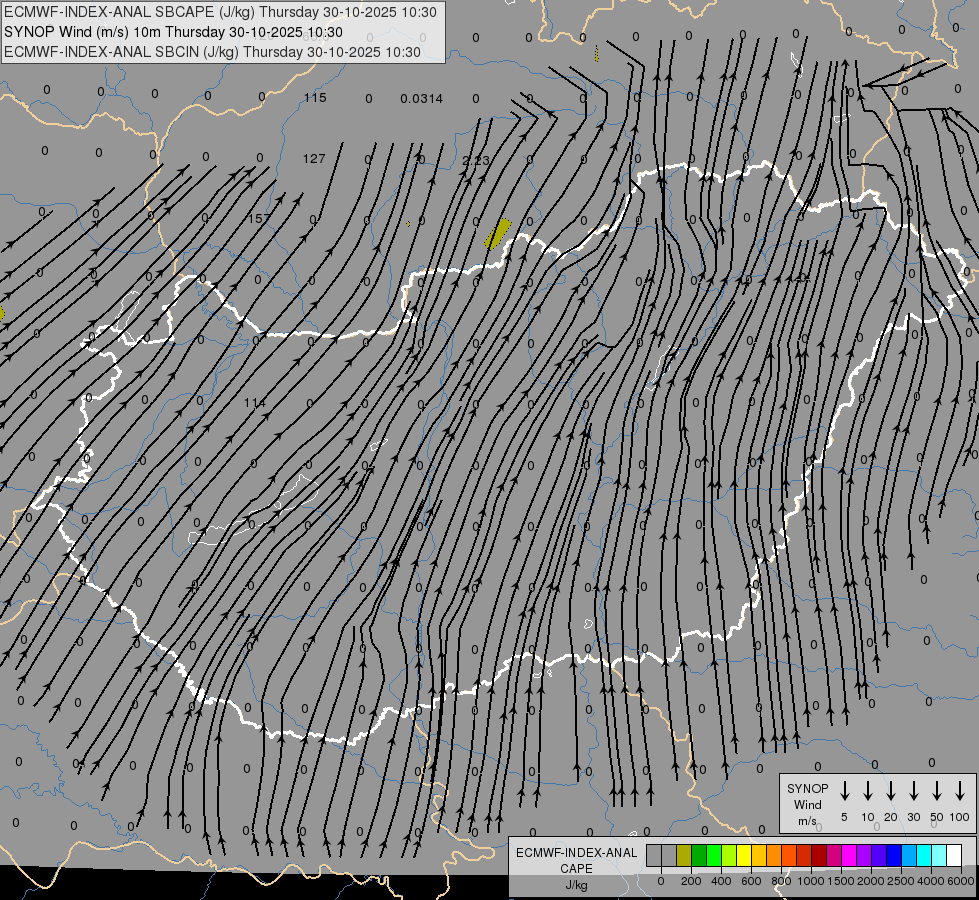Click the wind arrow above the 30 label
This screenshot has height=900, width=979.
coord(913,791)
